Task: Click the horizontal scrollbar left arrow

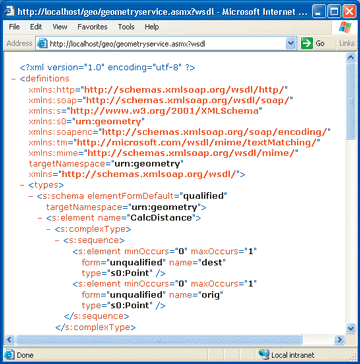Action: coord(10,340)
